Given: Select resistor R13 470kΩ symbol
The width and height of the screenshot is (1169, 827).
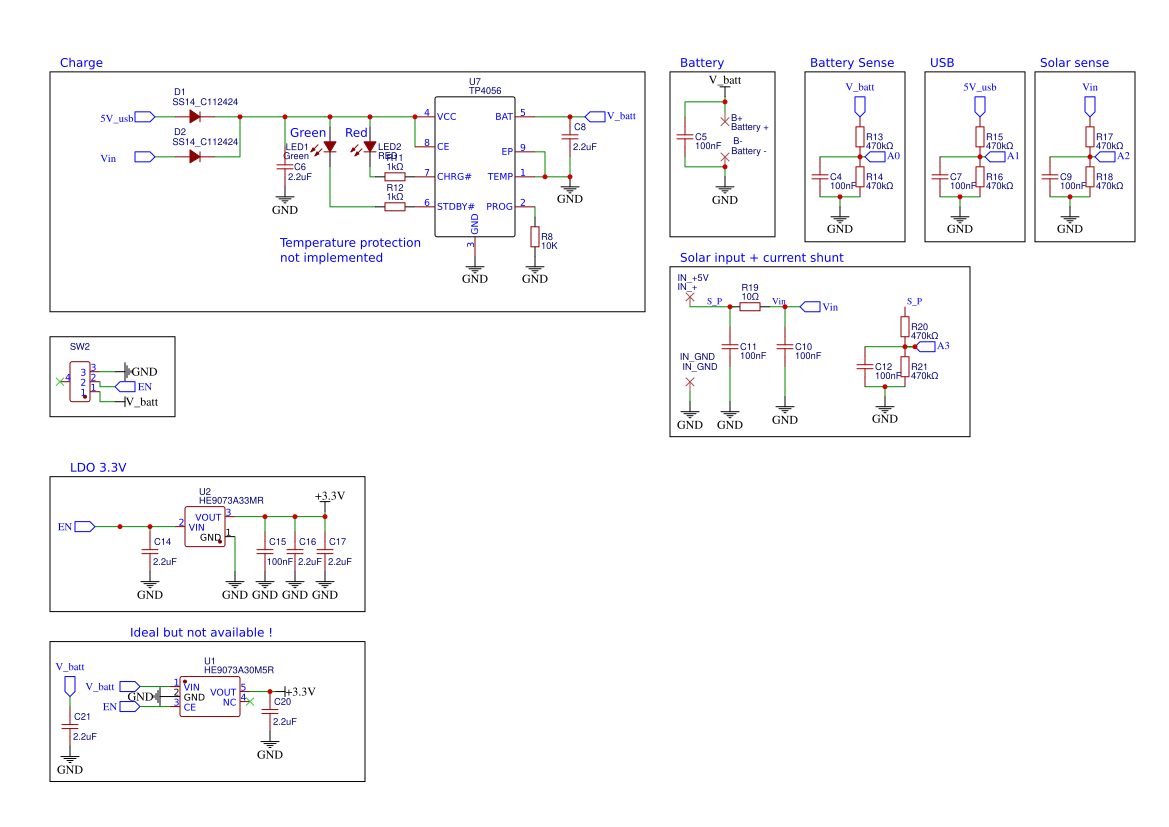Looking at the screenshot, I should (x=860, y=137).
